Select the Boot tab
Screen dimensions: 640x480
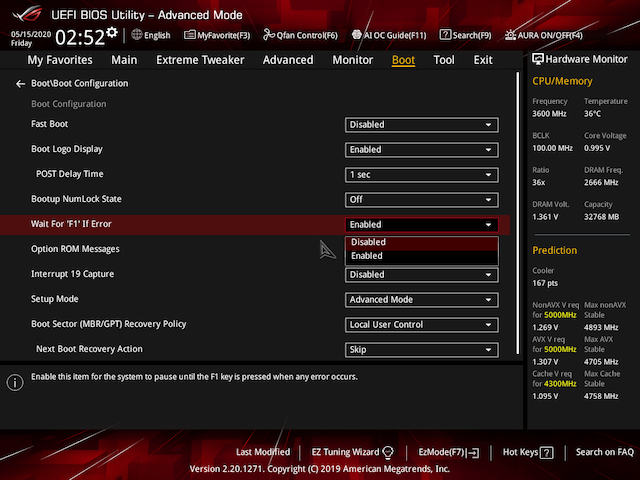point(403,60)
